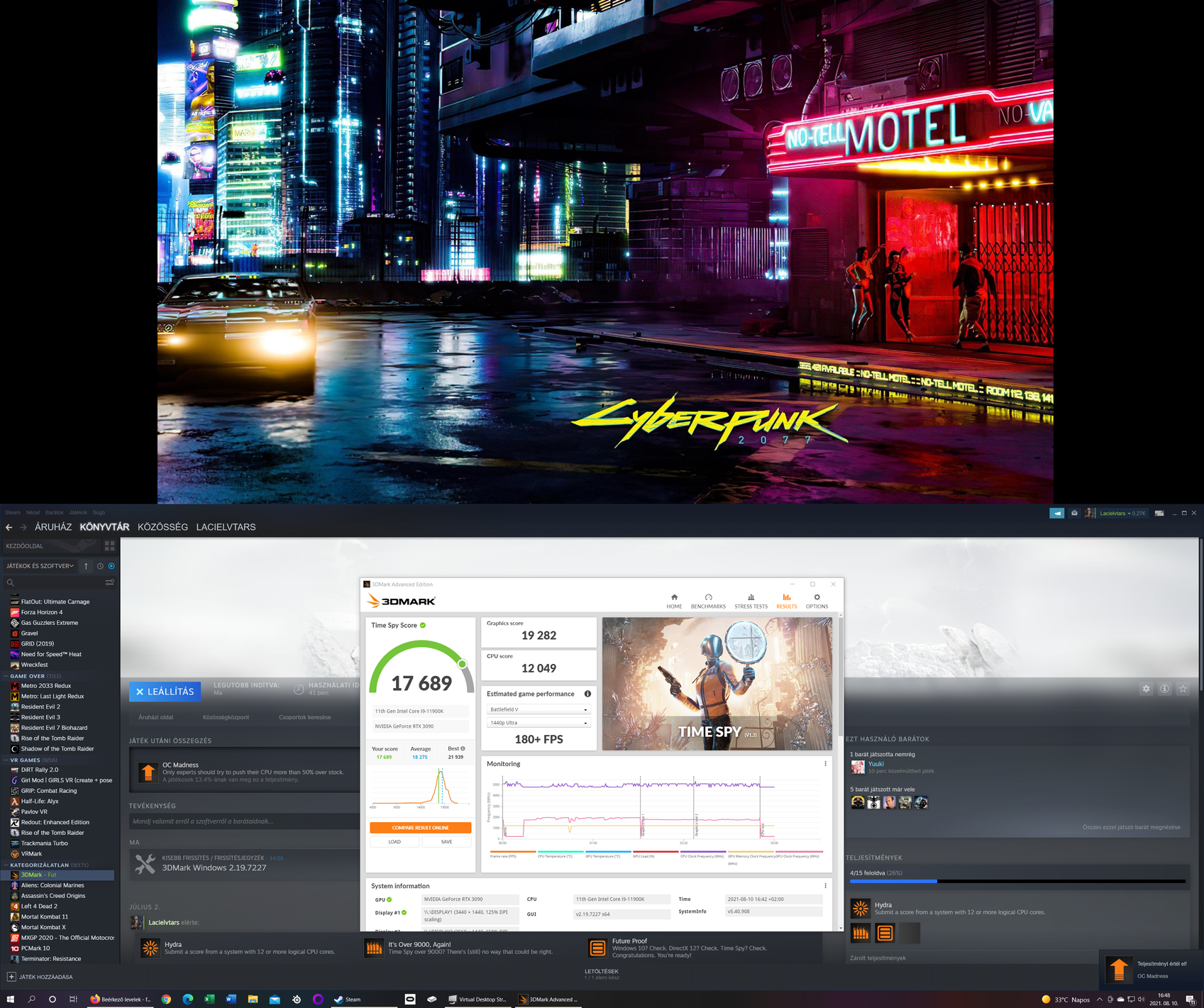Click Steam announcements megaphone icon
The width and height of the screenshot is (1204, 1008).
point(1056,513)
